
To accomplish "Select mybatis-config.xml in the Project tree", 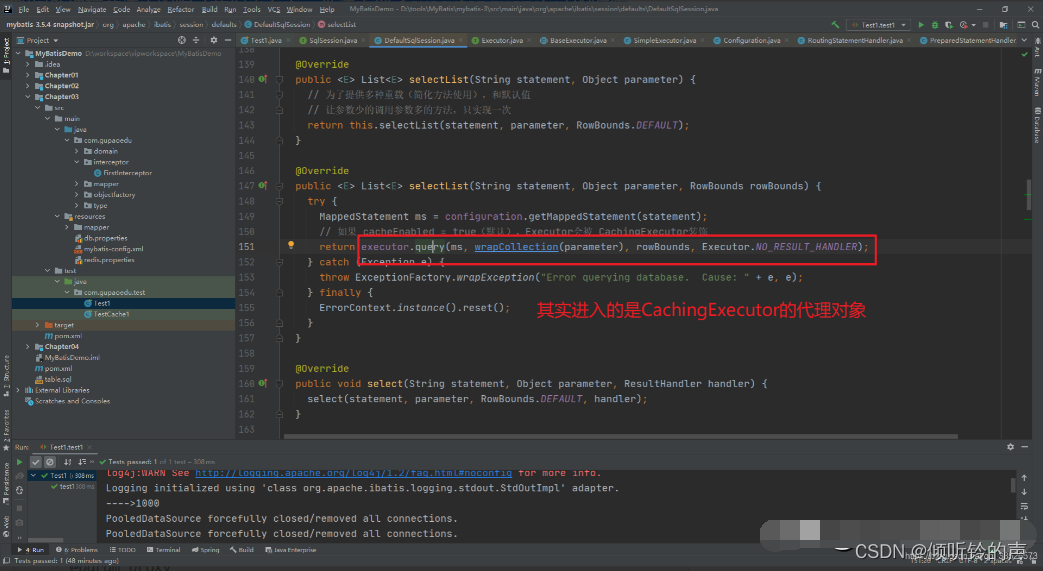I will click(109, 249).
